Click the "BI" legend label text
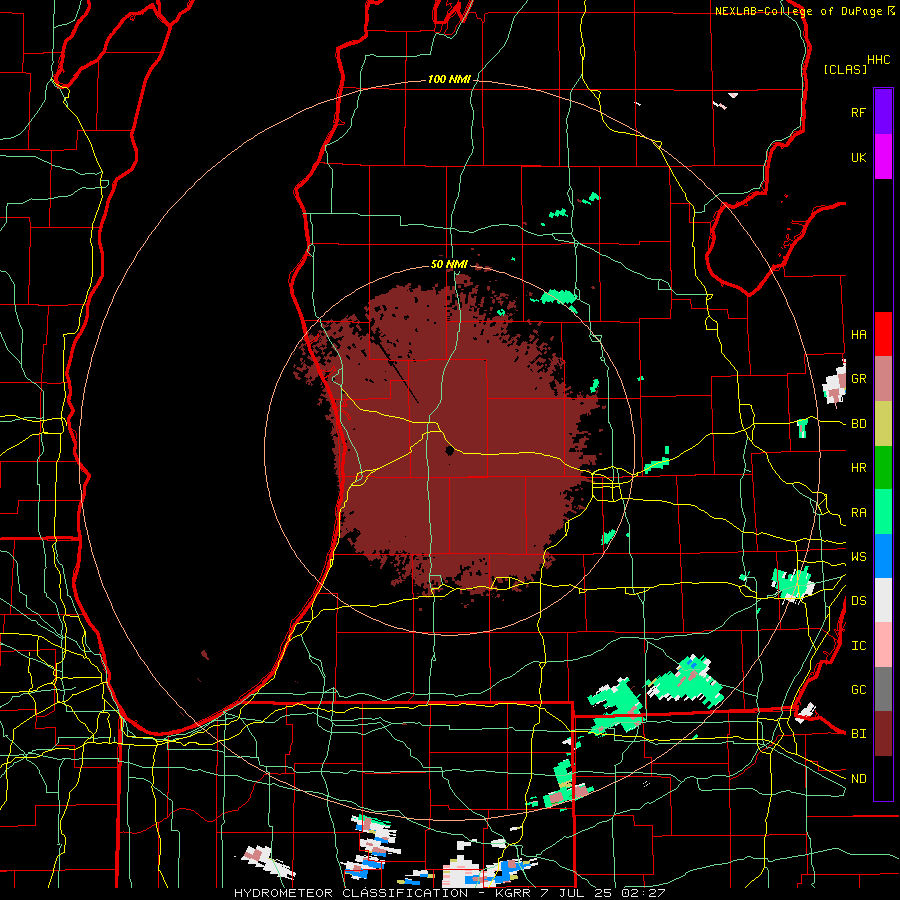The height and width of the screenshot is (900, 900). tap(859, 734)
